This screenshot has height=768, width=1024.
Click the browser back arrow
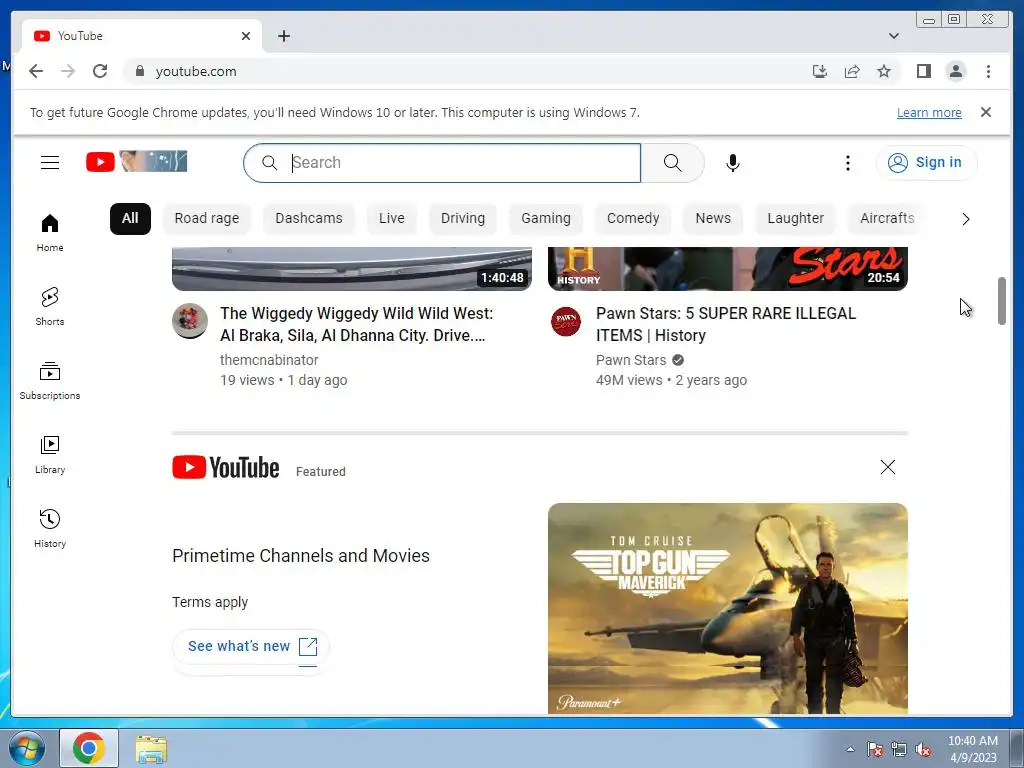tap(36, 71)
